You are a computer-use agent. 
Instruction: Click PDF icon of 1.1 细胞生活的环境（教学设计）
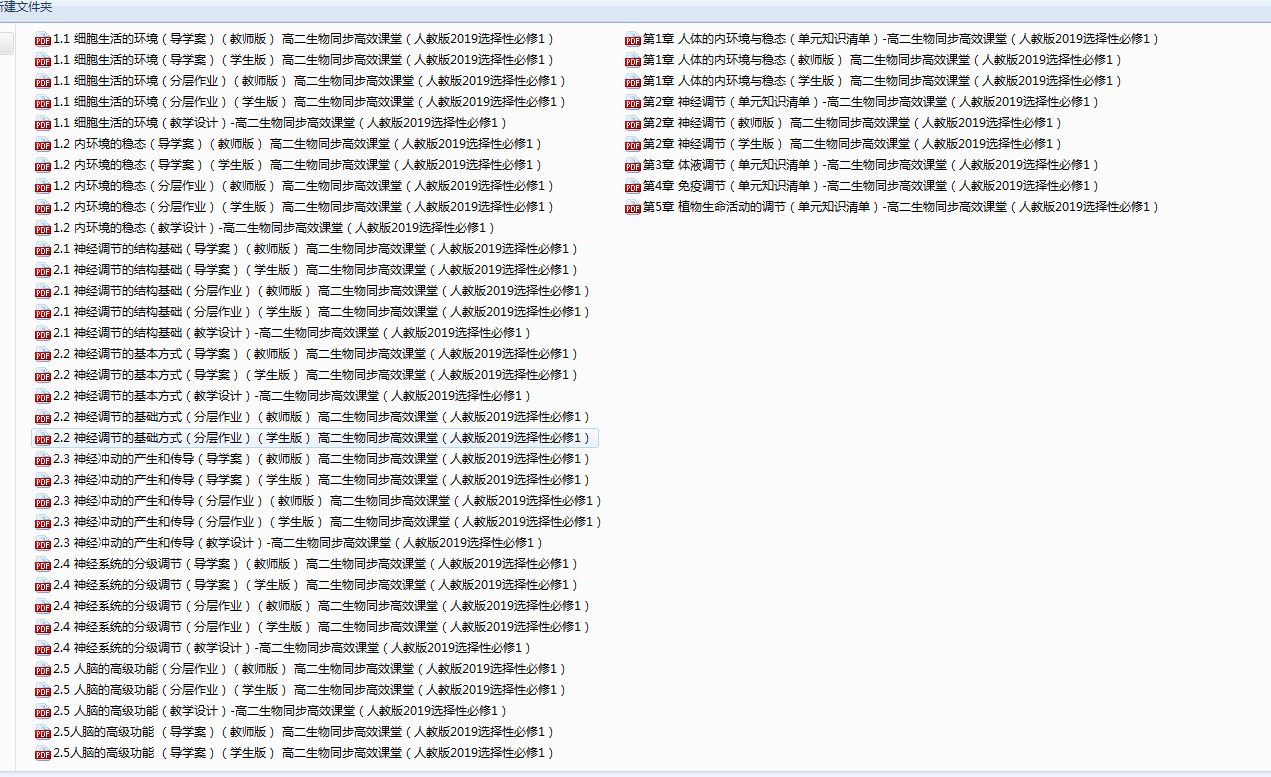[x=42, y=123]
